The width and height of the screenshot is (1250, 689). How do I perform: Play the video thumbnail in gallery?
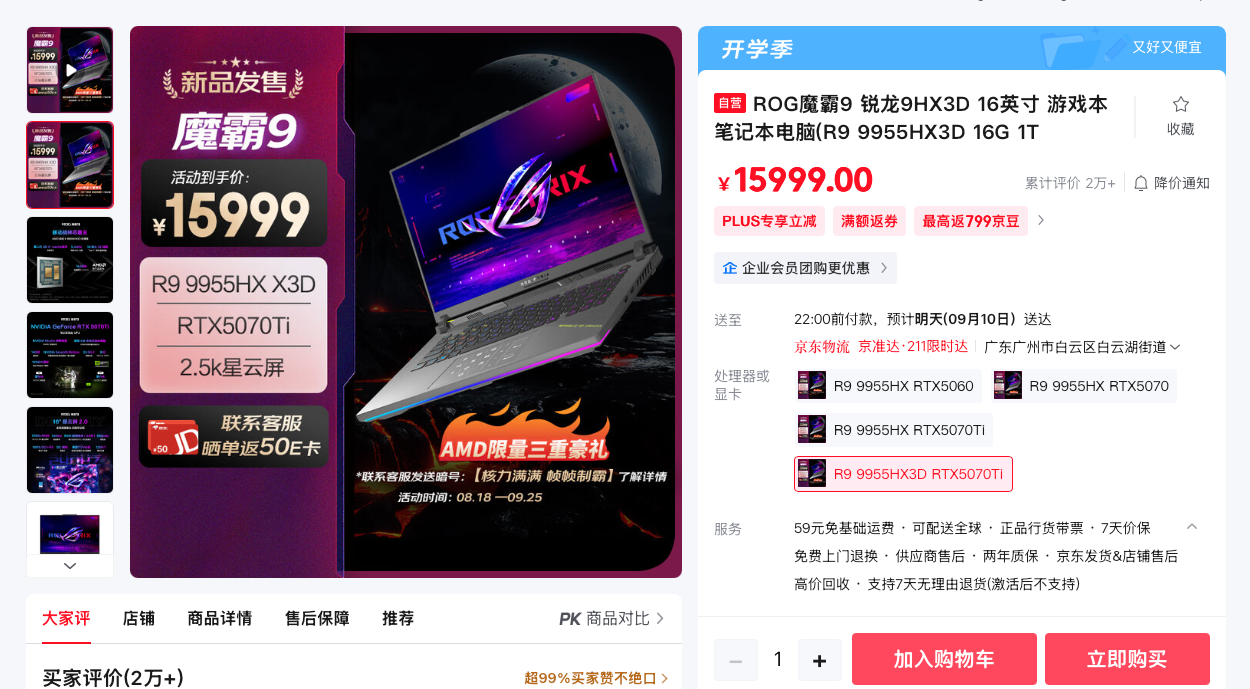pos(70,70)
